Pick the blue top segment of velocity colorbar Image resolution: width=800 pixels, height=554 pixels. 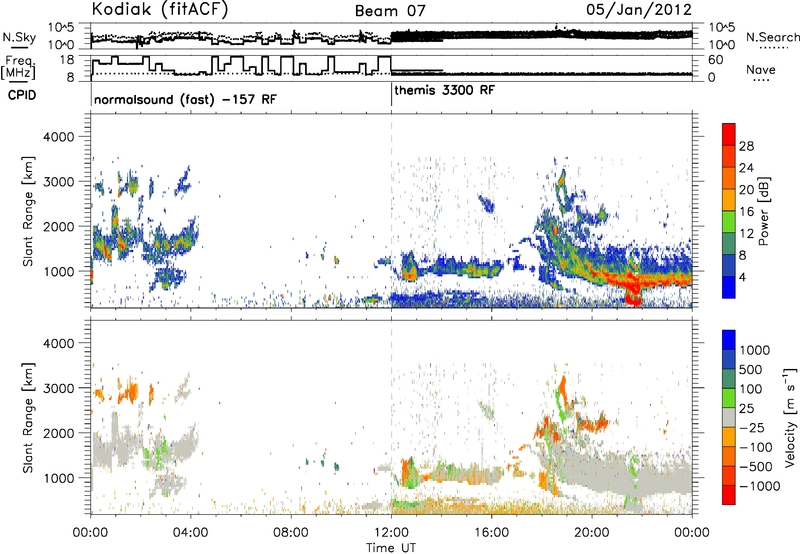729,340
